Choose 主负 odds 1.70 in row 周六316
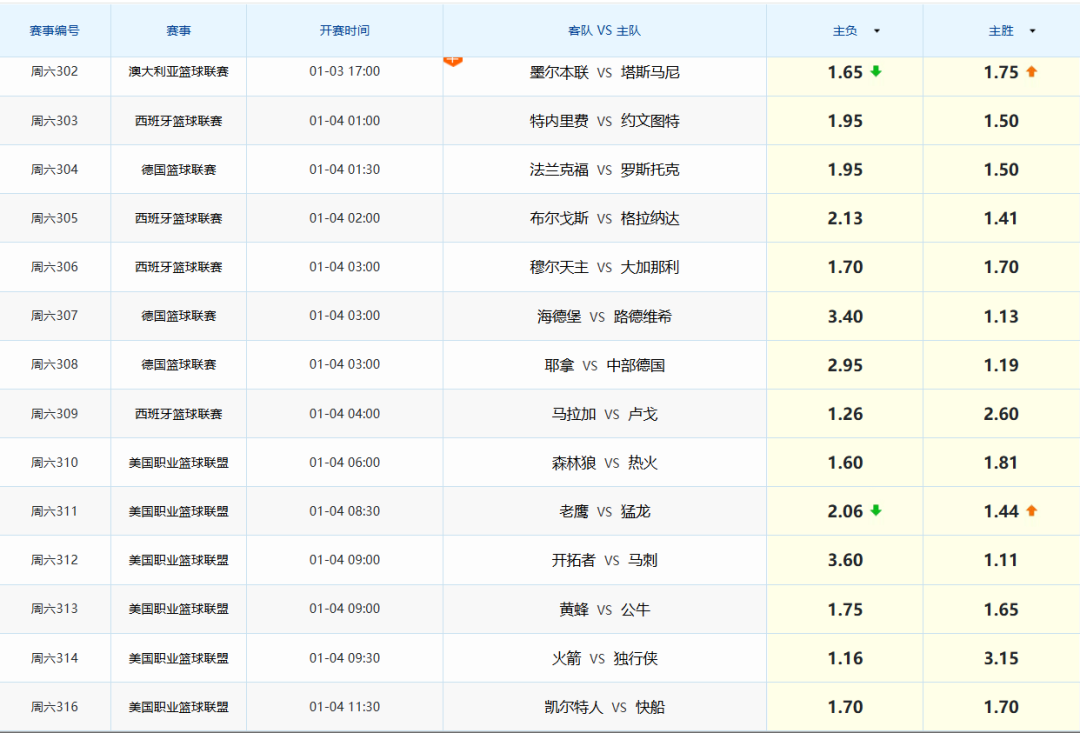The image size is (1080, 733). click(845, 707)
